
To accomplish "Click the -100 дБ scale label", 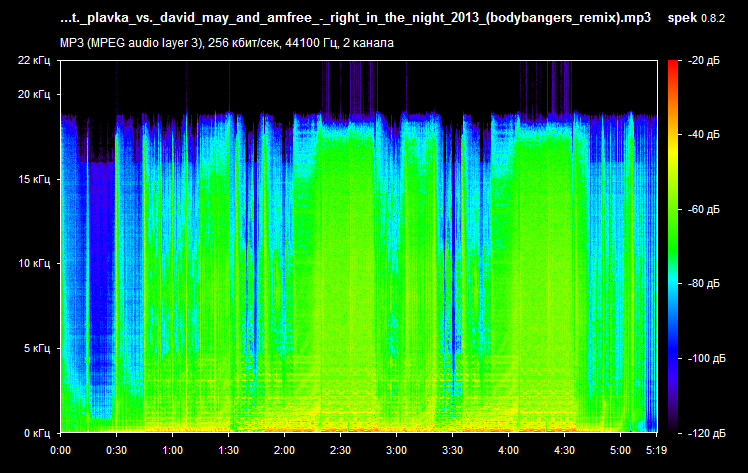I will point(706,358).
